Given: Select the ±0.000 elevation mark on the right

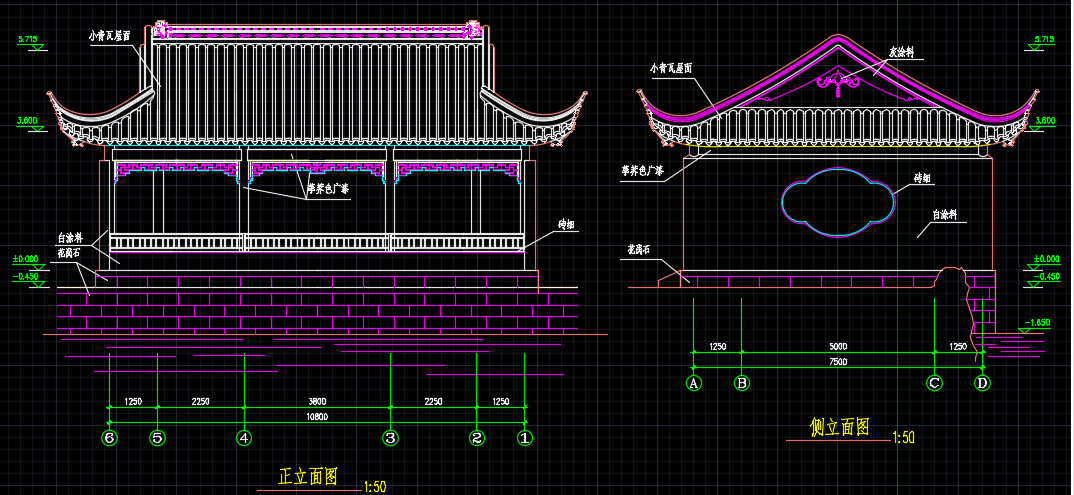Looking at the screenshot, I should [1047, 259].
